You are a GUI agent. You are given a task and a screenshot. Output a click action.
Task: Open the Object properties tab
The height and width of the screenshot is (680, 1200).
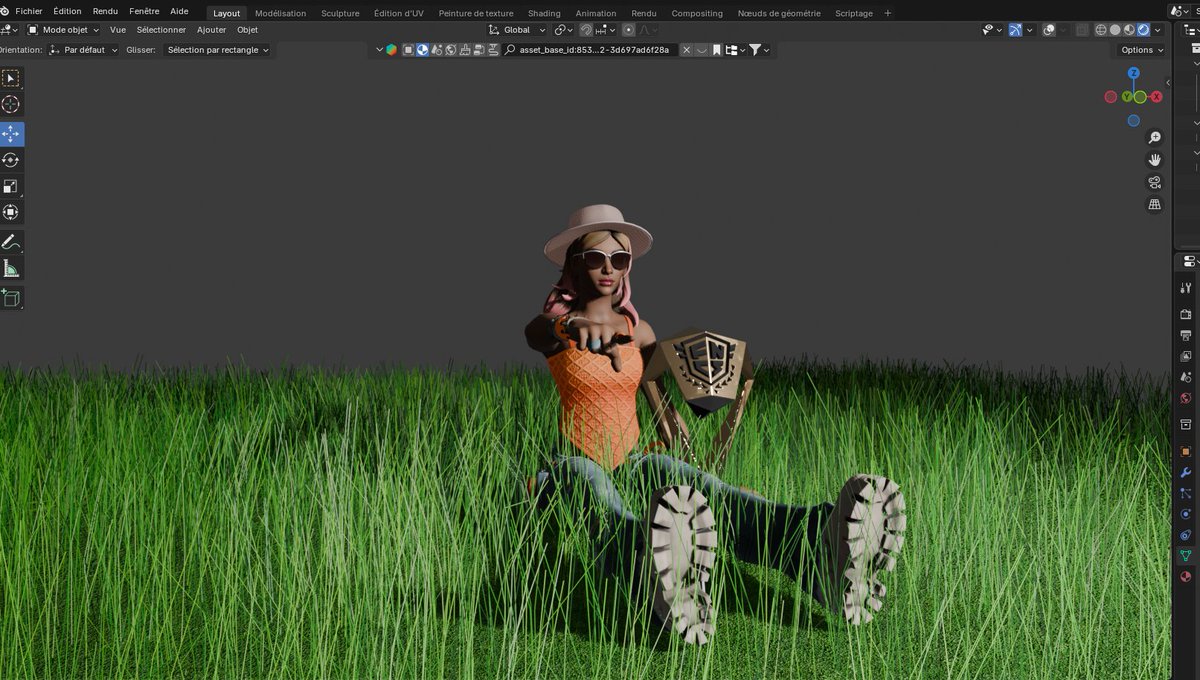[x=1186, y=451]
